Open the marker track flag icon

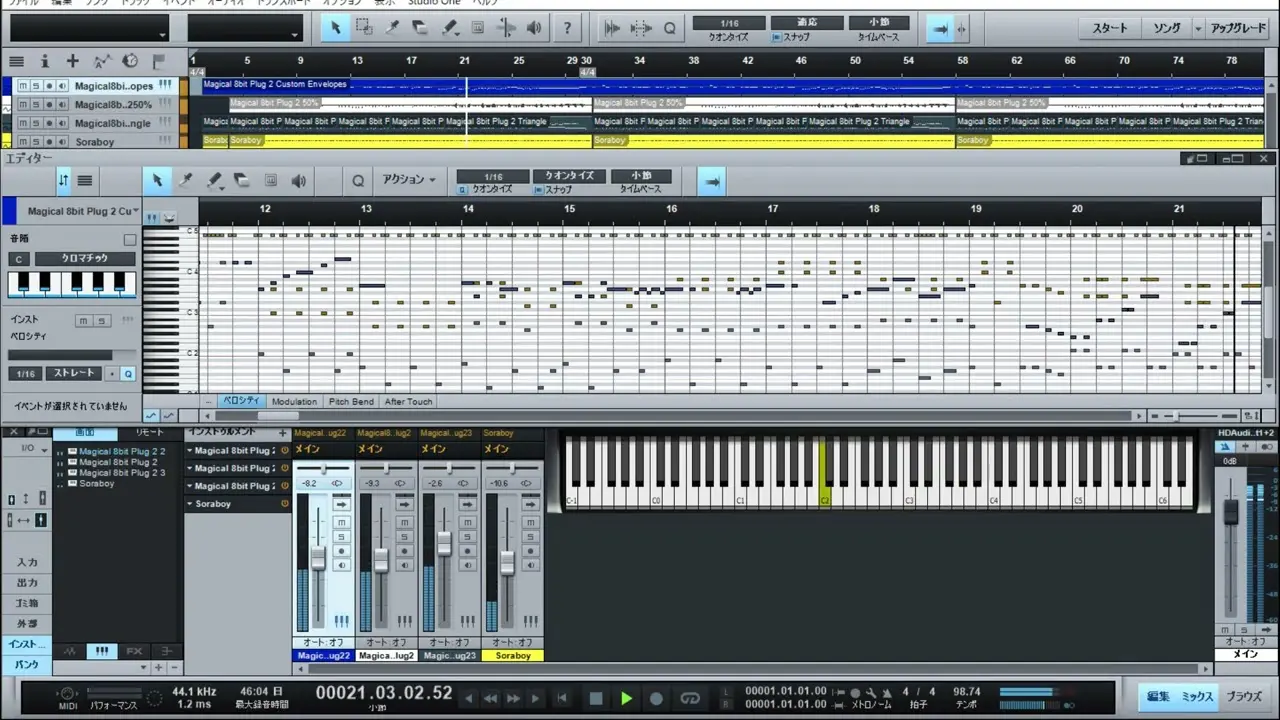coord(158,62)
